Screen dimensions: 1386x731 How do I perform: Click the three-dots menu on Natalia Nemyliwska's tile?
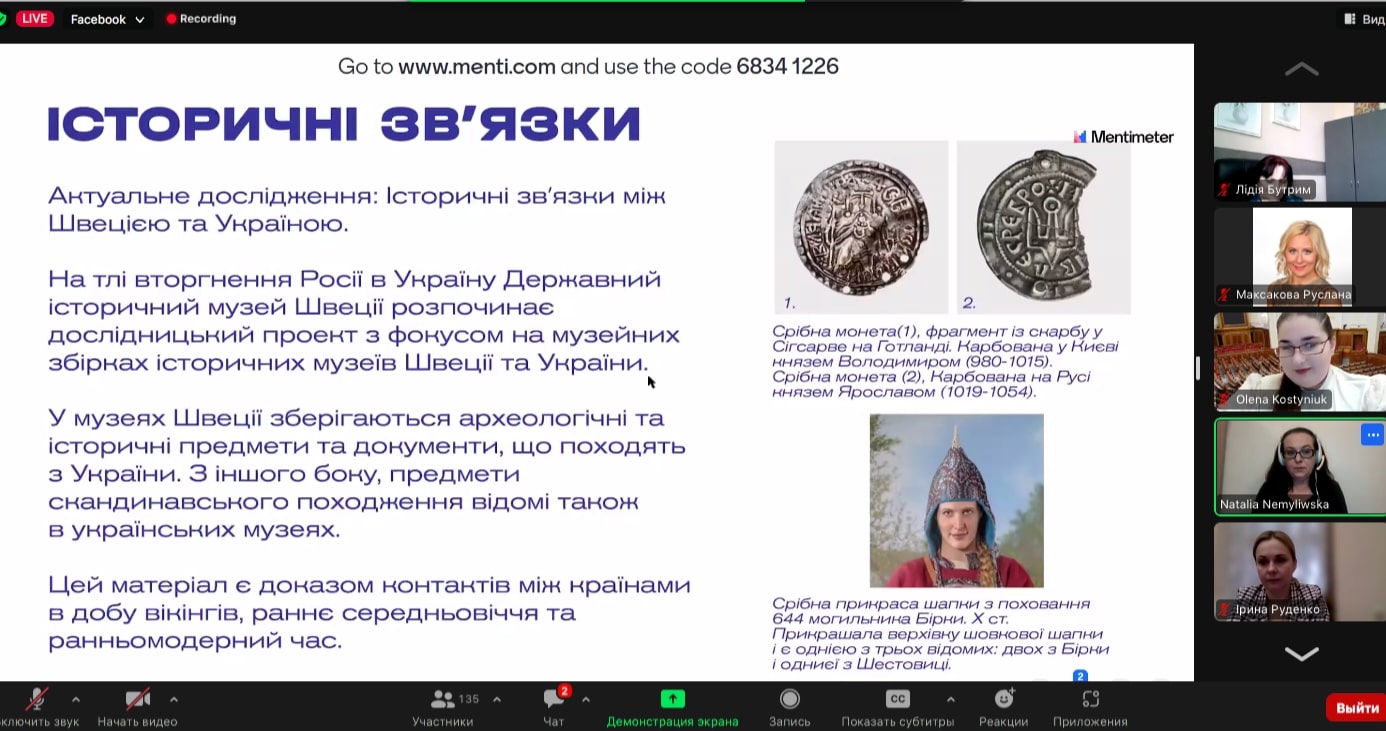(x=1371, y=434)
